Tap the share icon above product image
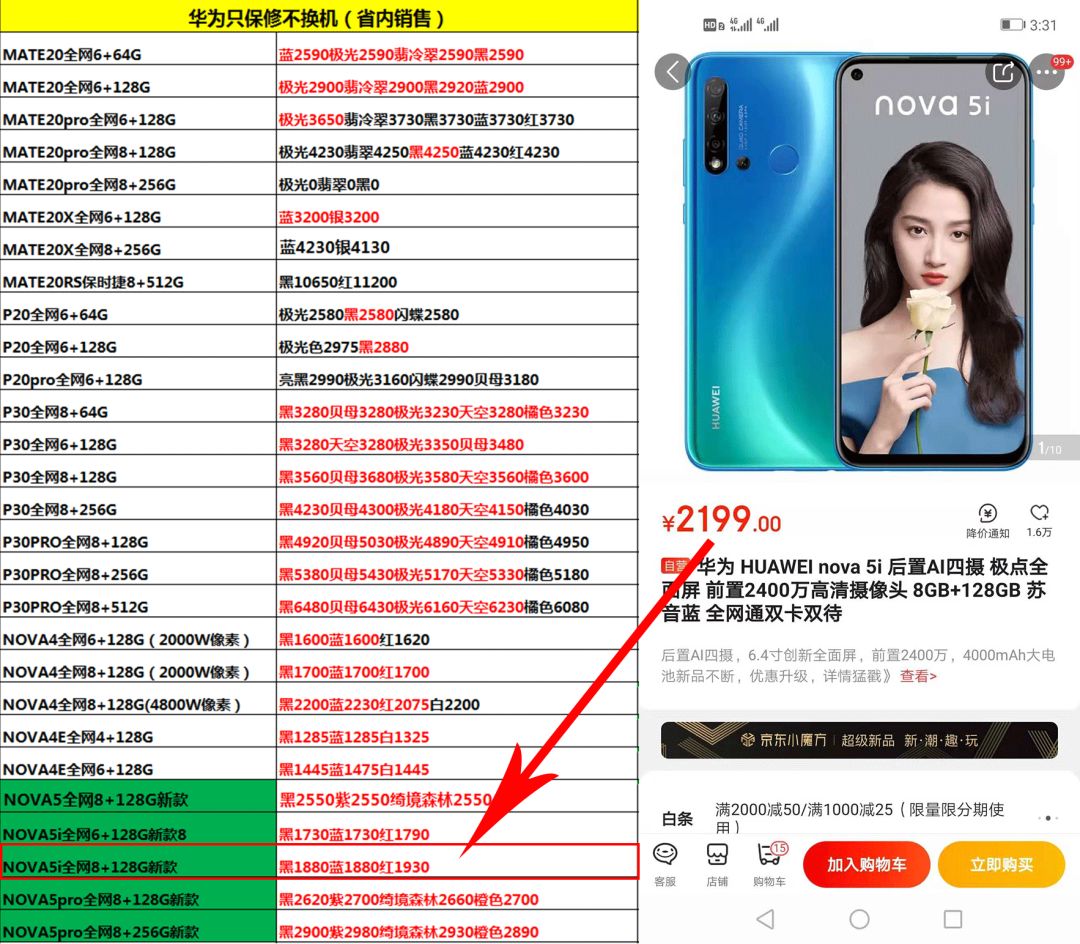The width and height of the screenshot is (1080, 944). pos(1003,72)
